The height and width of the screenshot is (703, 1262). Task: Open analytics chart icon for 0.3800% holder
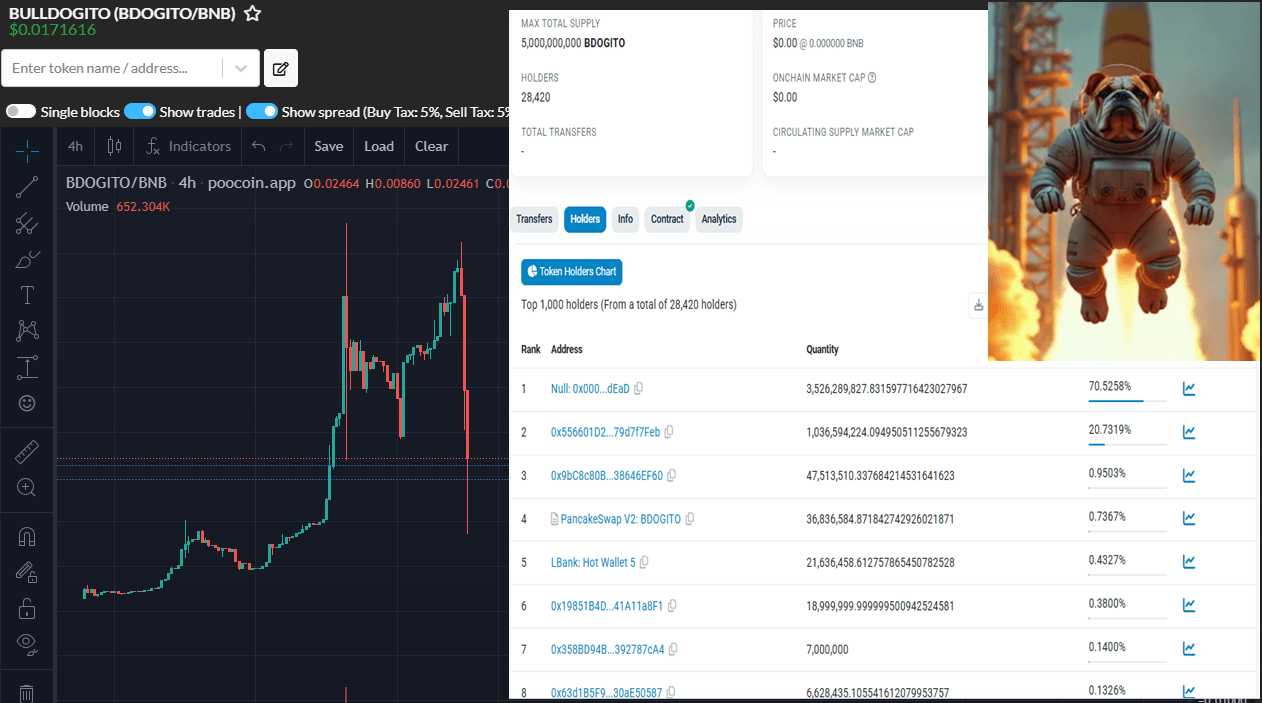(x=1189, y=605)
